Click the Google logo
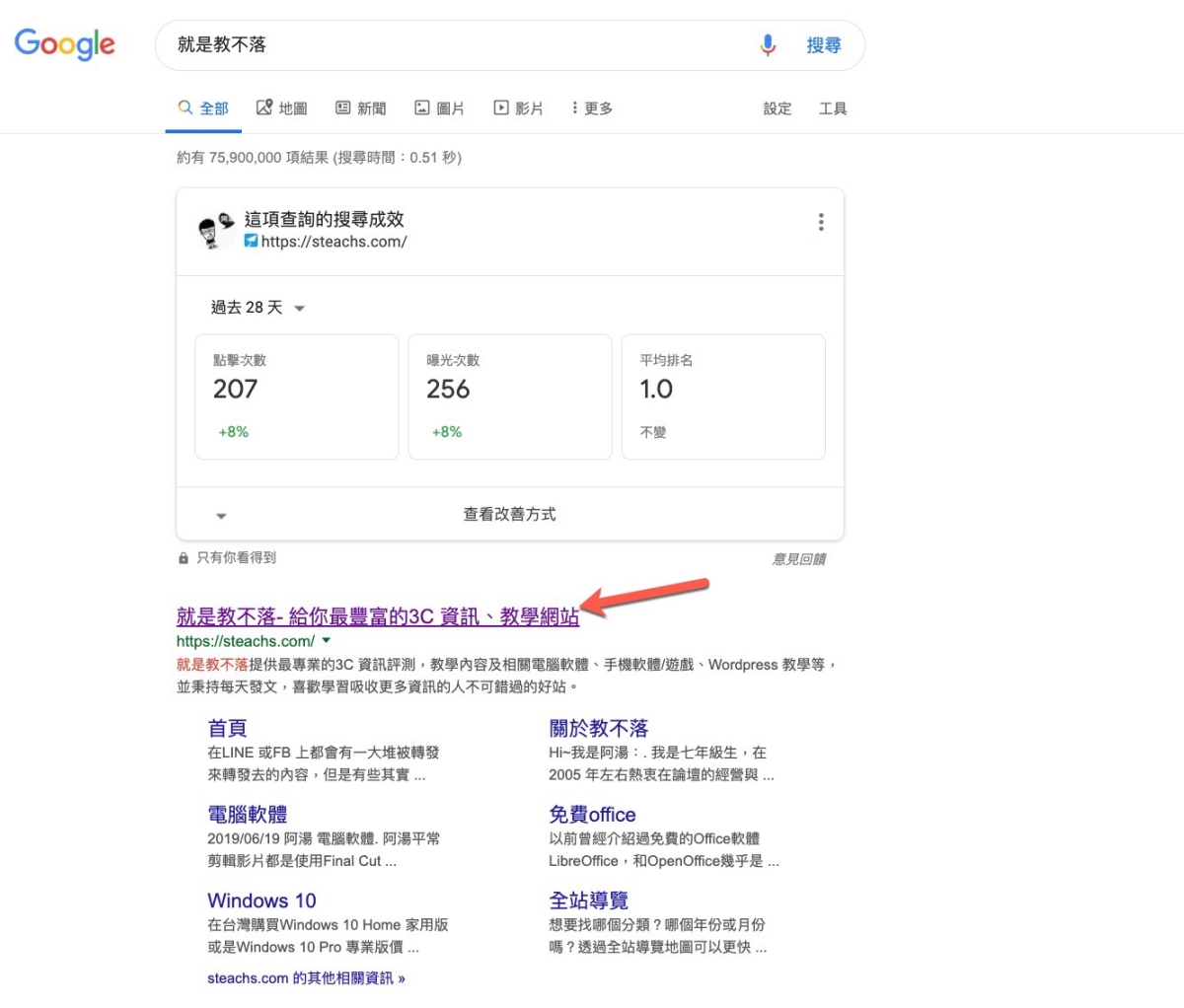The width and height of the screenshot is (1184, 1008). (65, 44)
